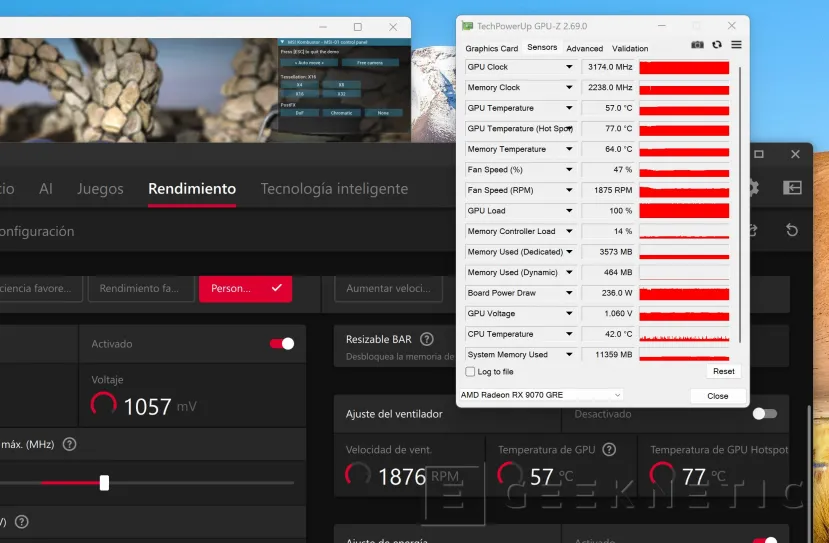Open the Board Power Draw sensor dropdown
The height and width of the screenshot is (543, 829).
point(569,293)
